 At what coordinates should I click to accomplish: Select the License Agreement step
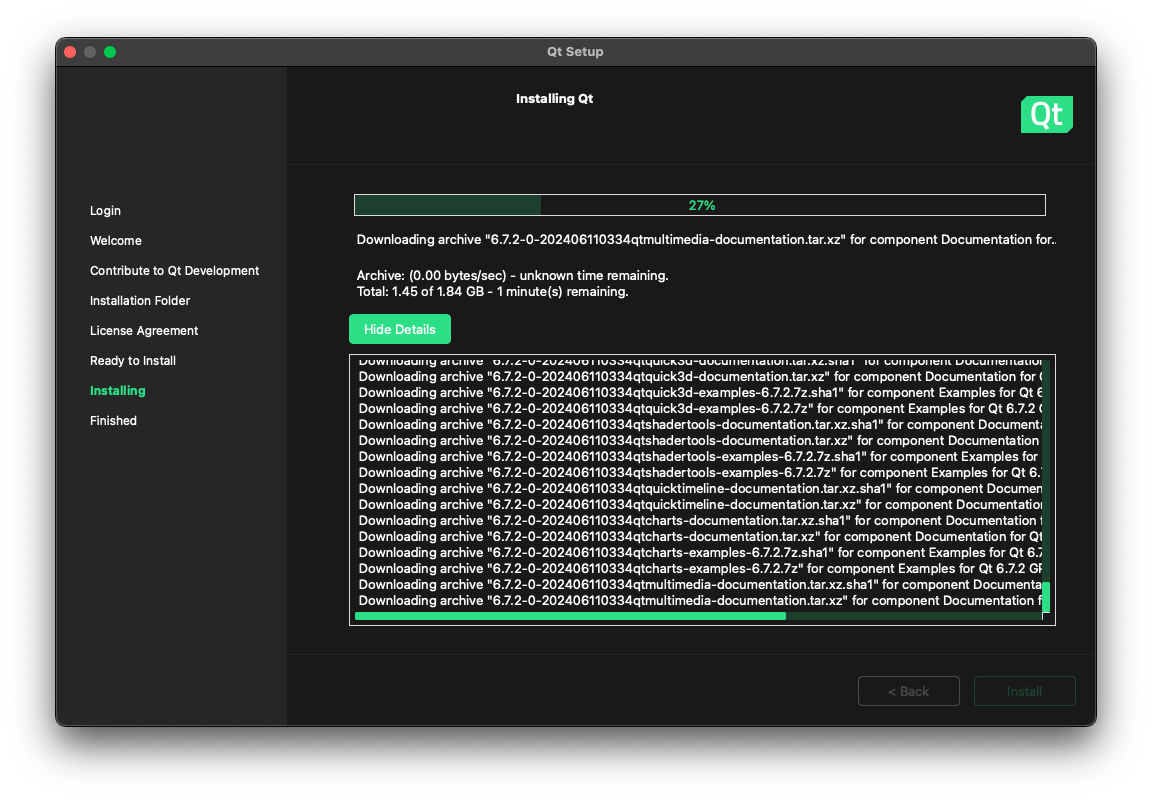coord(144,331)
